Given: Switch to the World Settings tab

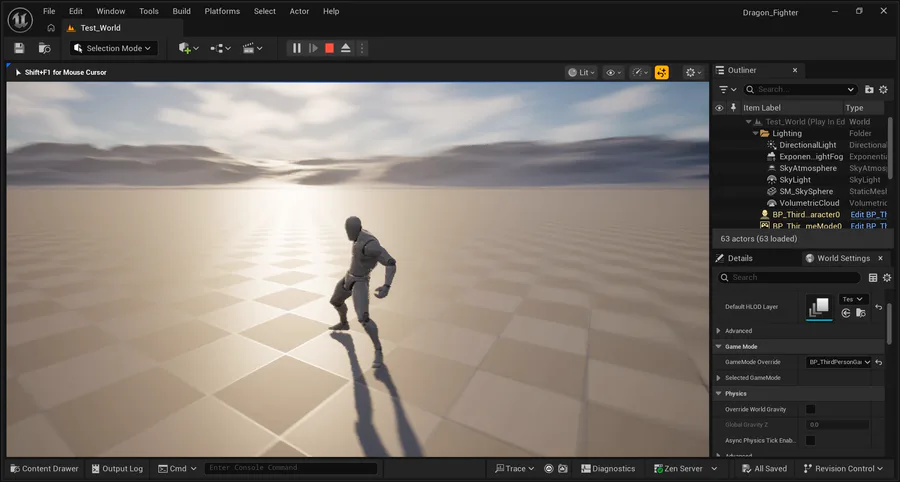Looking at the screenshot, I should point(843,258).
